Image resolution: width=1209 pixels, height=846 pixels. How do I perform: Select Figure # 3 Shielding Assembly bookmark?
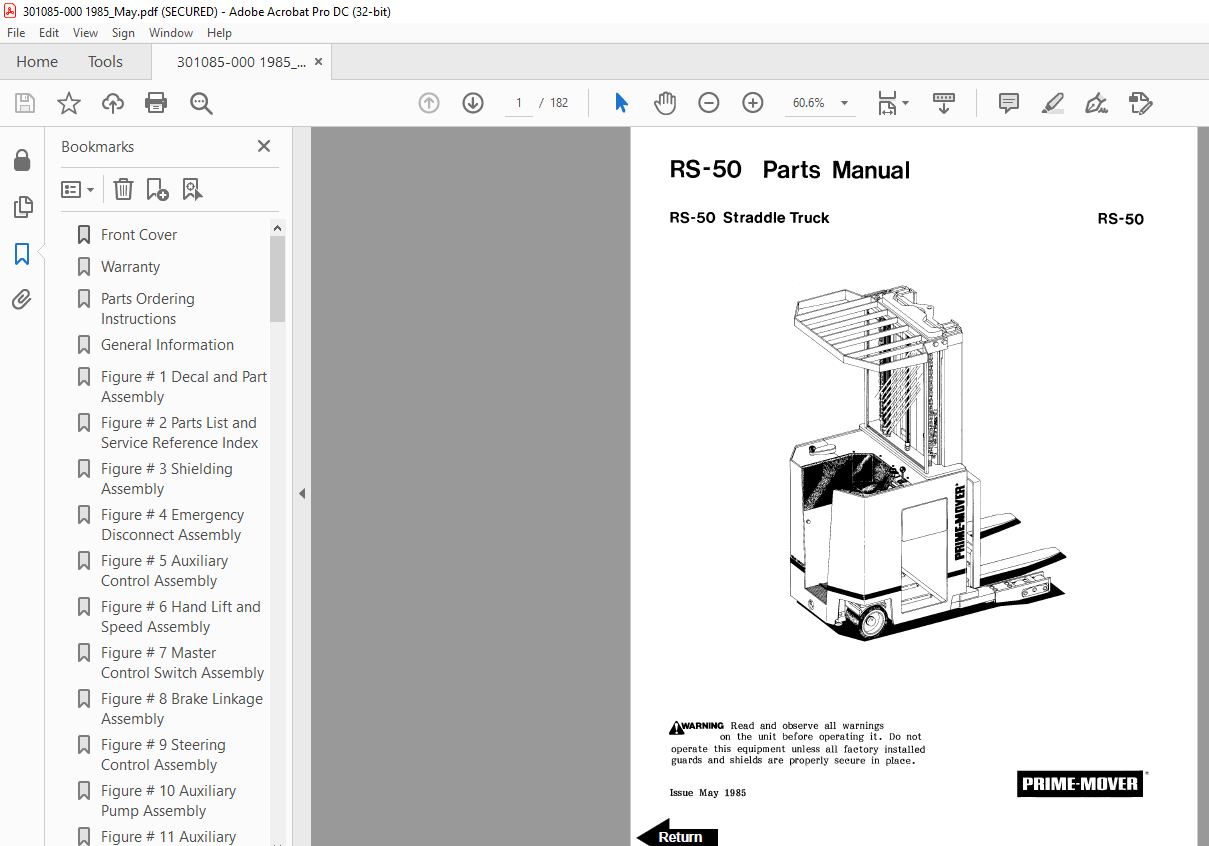(x=166, y=479)
